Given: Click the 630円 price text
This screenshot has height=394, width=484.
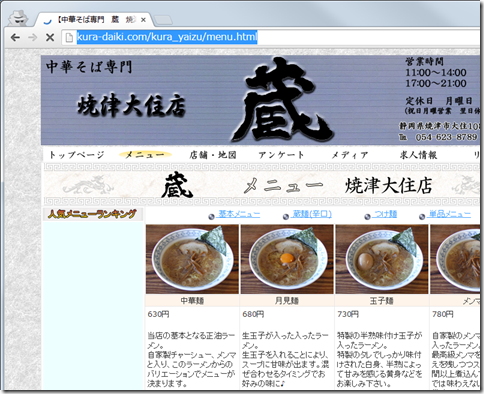Looking at the screenshot, I should pos(158,314).
